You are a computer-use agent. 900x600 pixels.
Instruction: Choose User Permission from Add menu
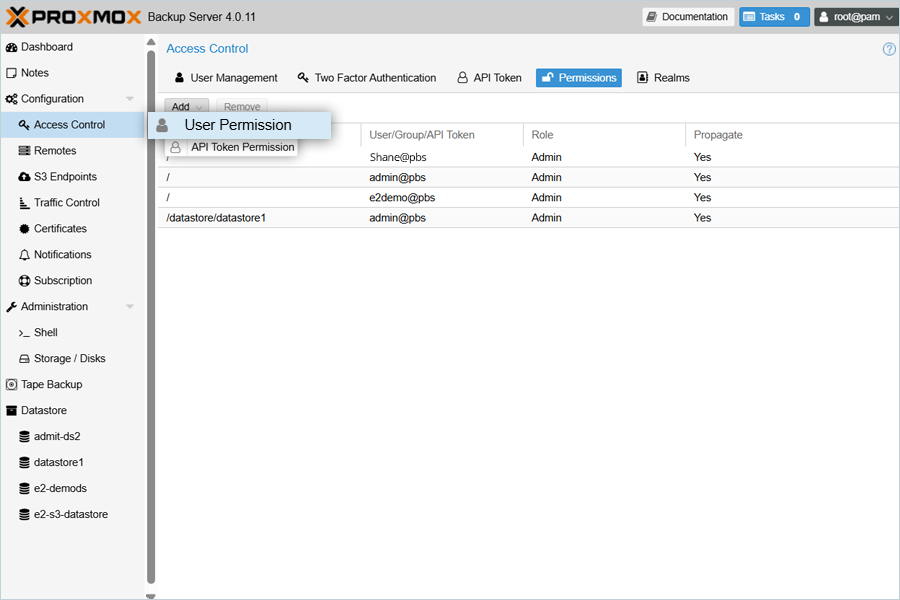pos(238,125)
